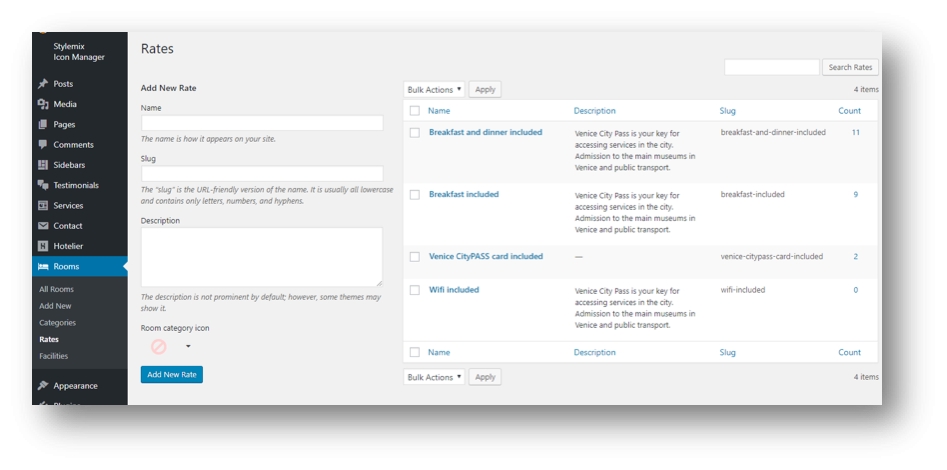Click the Hotelier icon in sidebar

(x=43, y=246)
